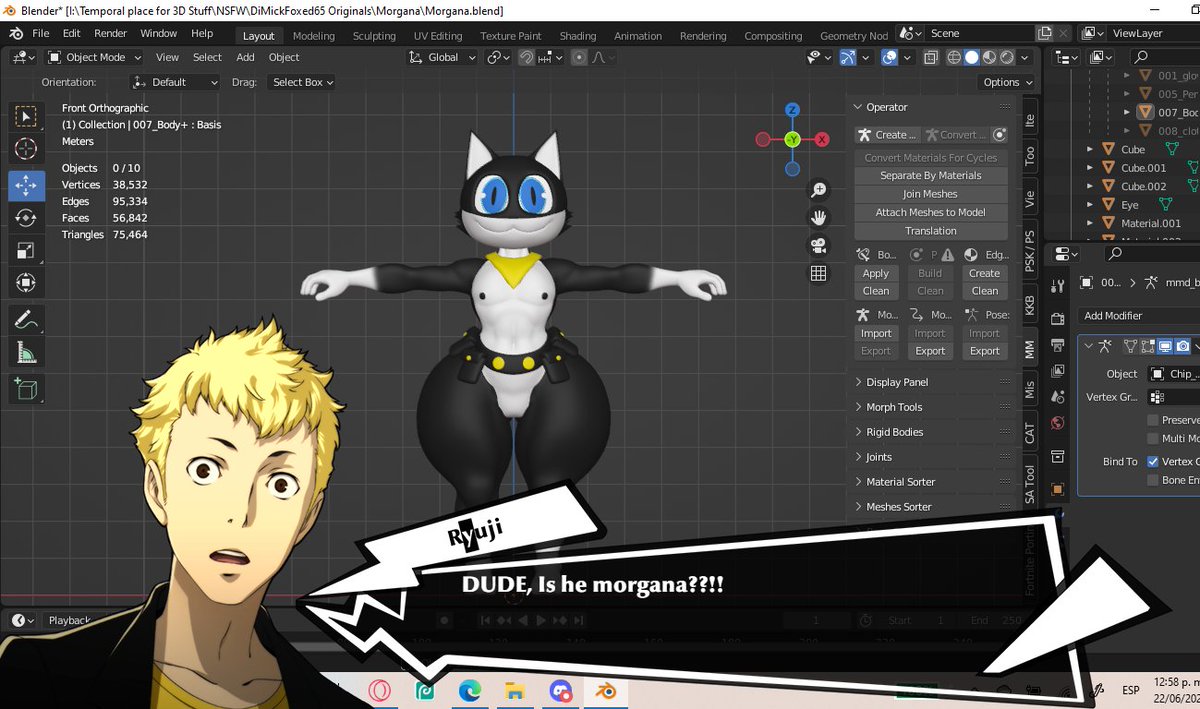Click the hand pan view icon
This screenshot has height=709, width=1200.
(818, 217)
